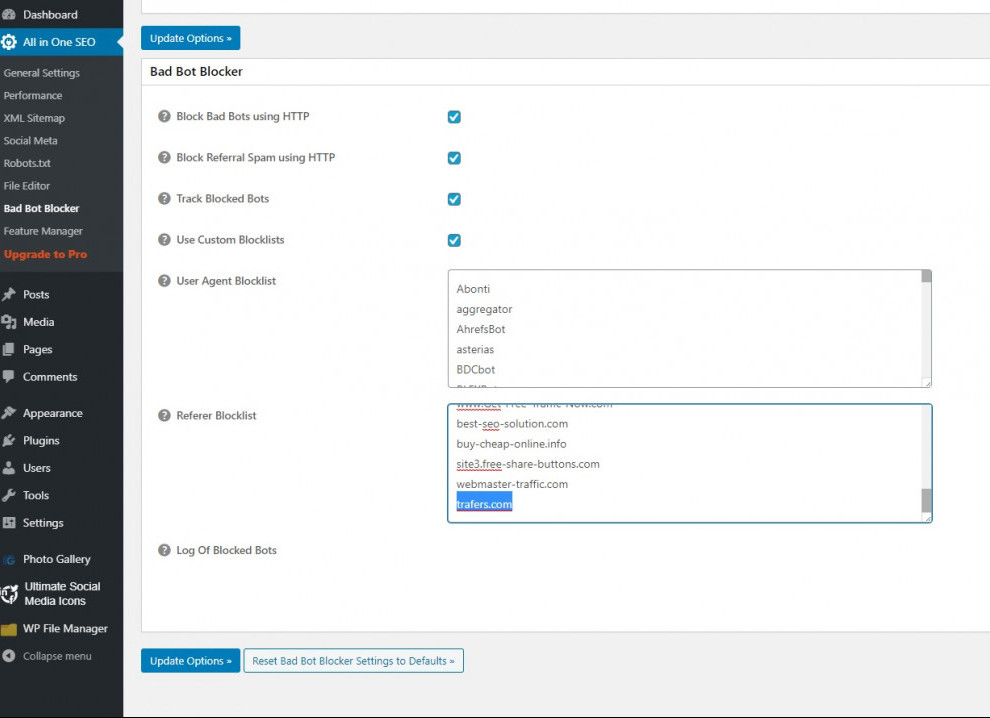Image resolution: width=990 pixels, height=718 pixels.
Task: Click the Upgrade to Pro link
Action: click(x=45, y=254)
